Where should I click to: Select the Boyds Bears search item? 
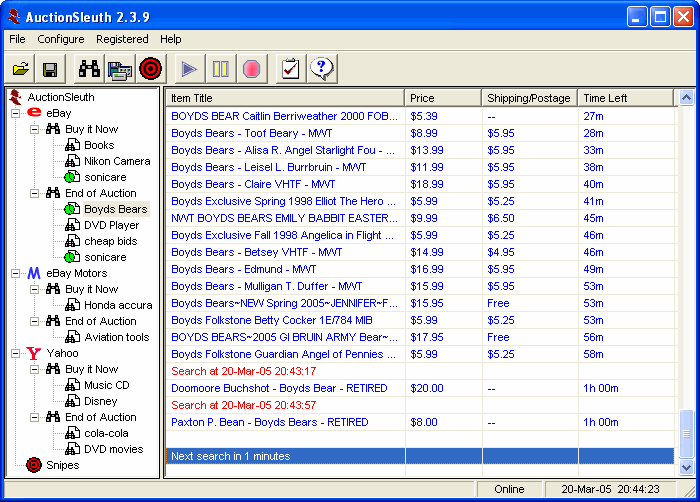[x=116, y=209]
